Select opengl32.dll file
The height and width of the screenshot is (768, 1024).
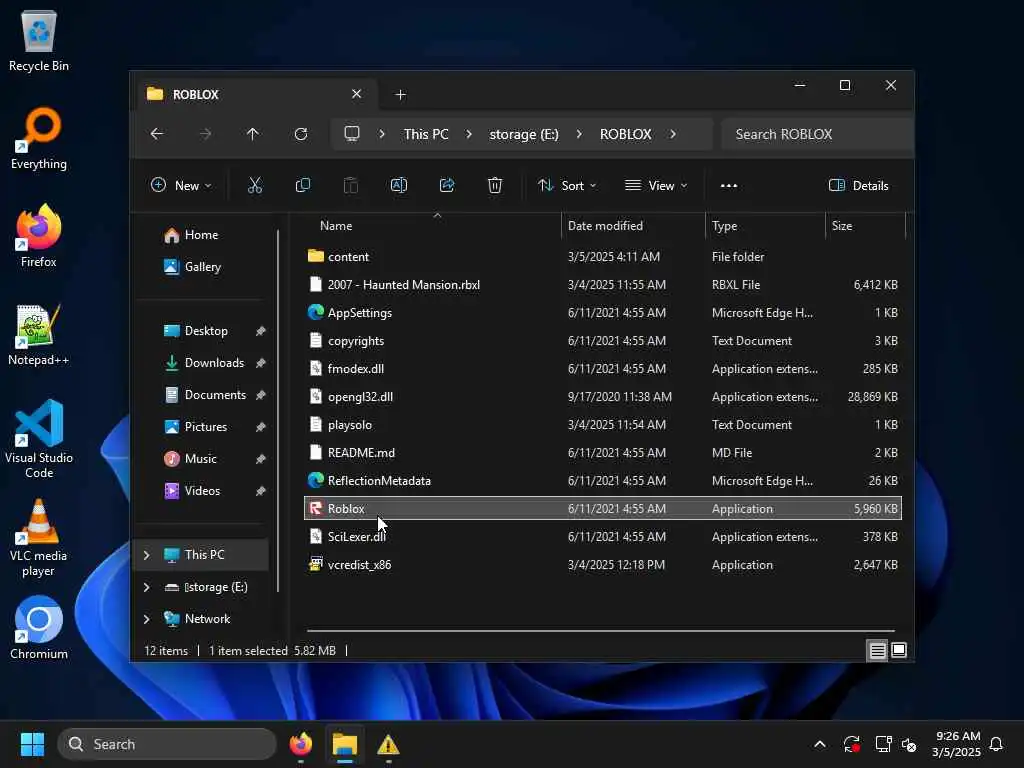coord(603,397)
